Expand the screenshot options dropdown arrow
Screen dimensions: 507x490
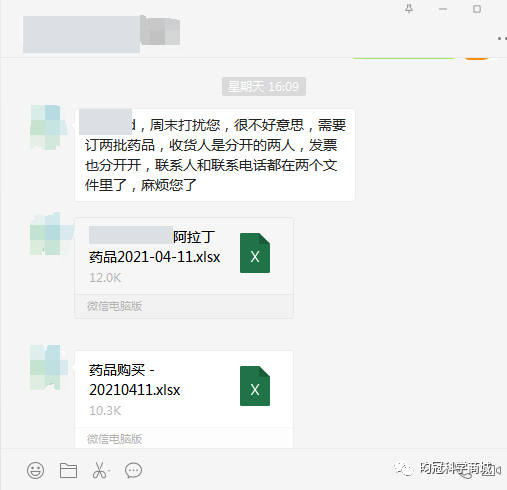pyautogui.click(x=109, y=471)
